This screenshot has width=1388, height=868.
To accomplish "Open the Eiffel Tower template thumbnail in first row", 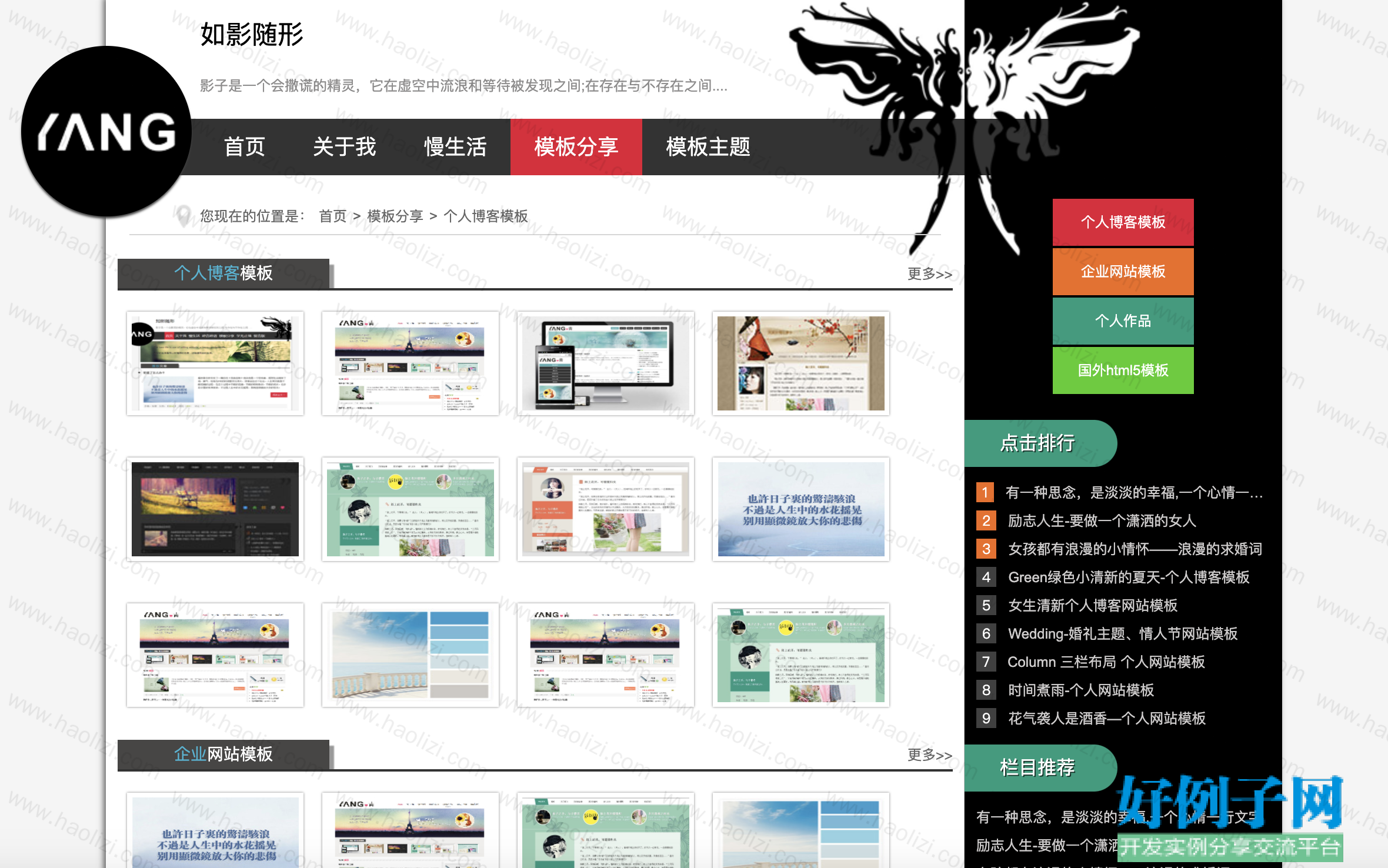I will (x=411, y=363).
